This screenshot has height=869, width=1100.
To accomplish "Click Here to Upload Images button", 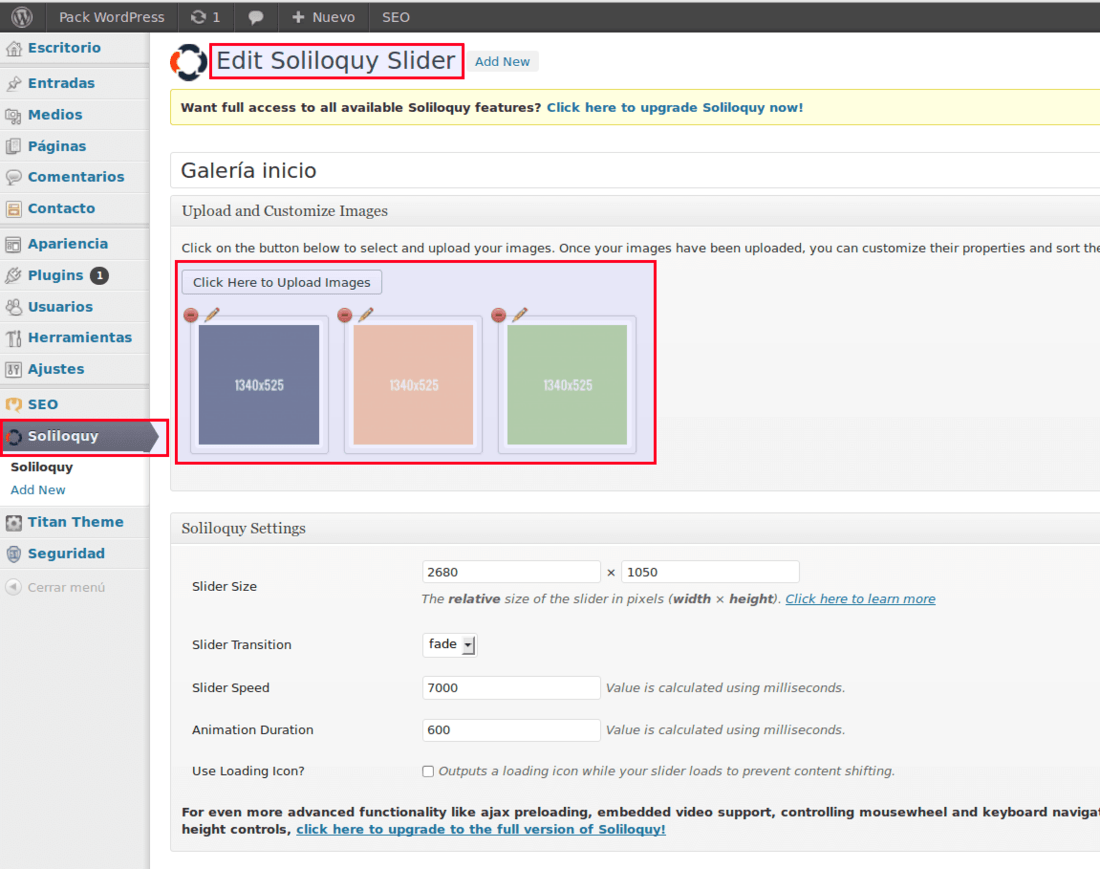I will tap(282, 283).
